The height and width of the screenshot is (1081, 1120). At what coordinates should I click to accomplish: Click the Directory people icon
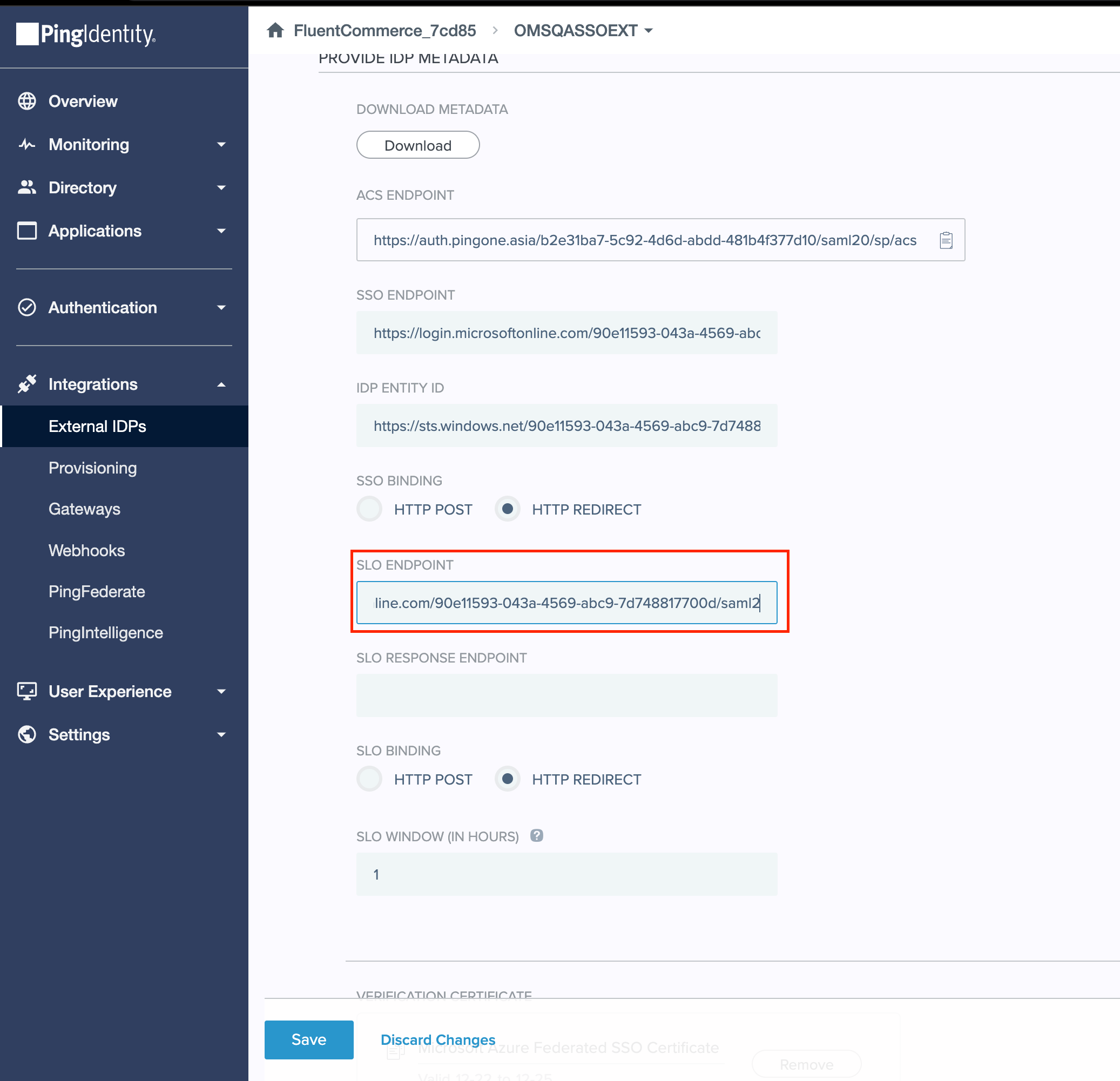coord(27,187)
